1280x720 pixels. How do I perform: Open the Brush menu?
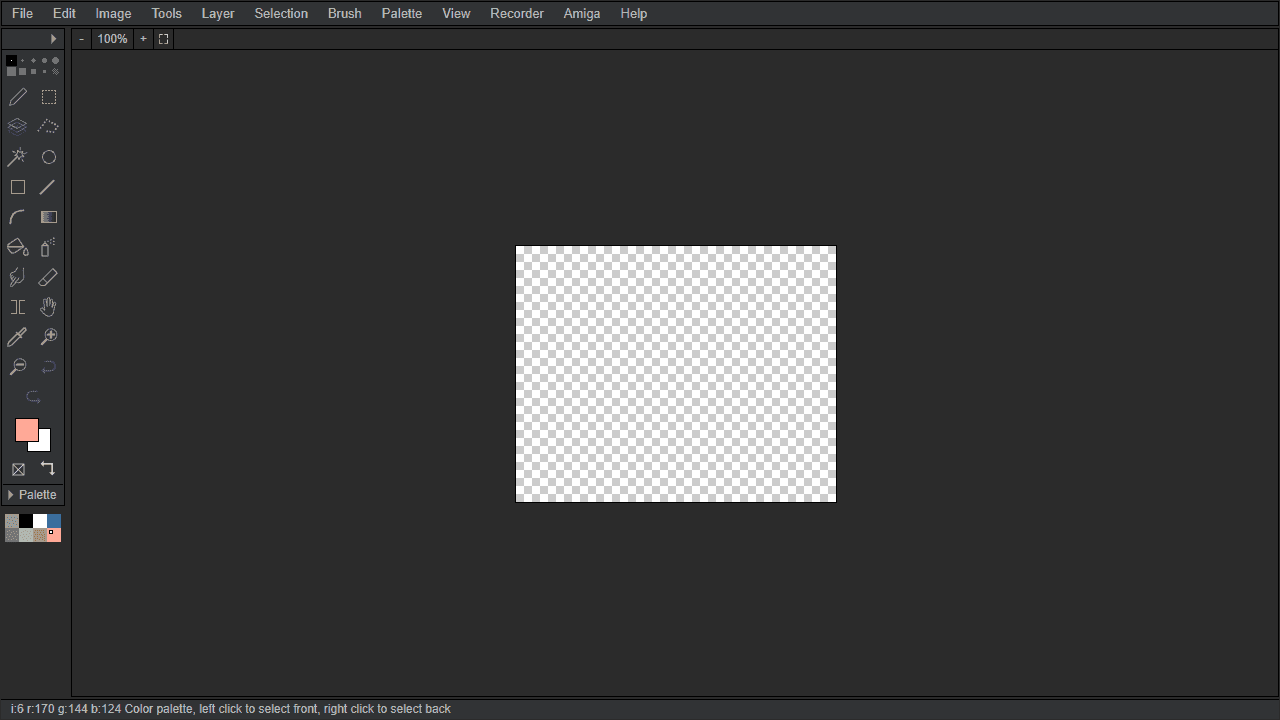tap(345, 13)
